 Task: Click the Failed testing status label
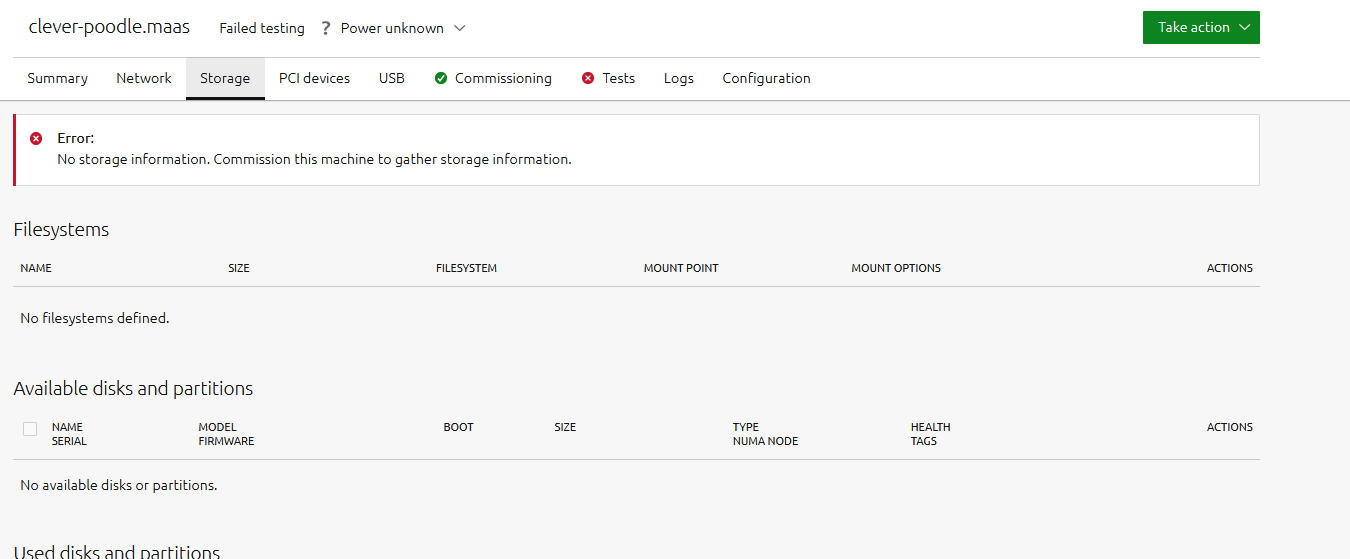(x=262, y=28)
